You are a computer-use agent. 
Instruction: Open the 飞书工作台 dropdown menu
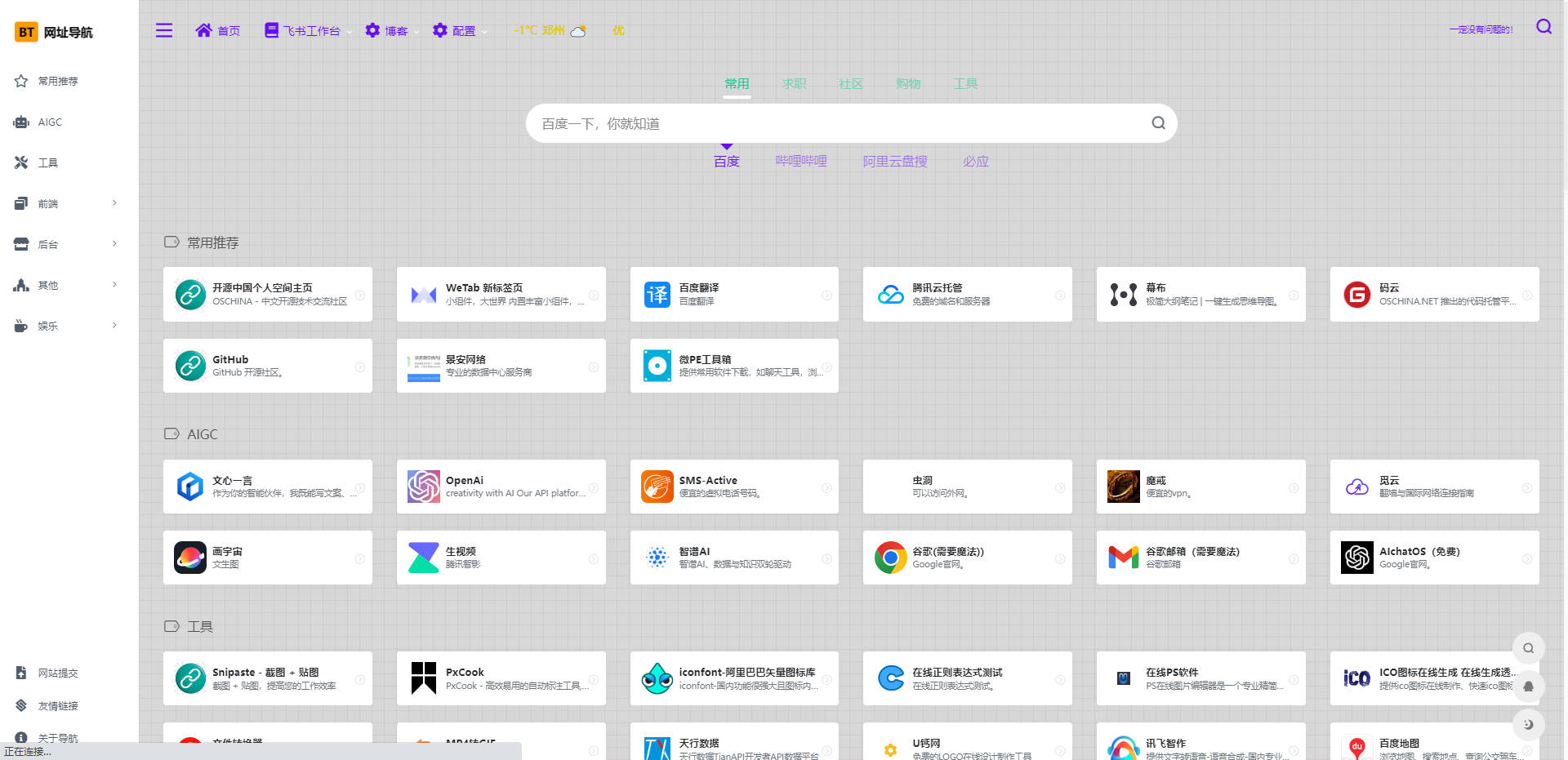[x=308, y=31]
